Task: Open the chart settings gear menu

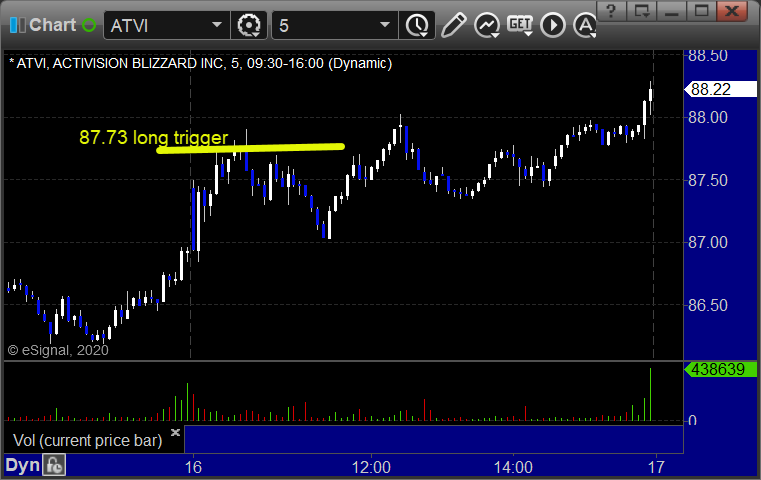Action: pyautogui.click(x=249, y=25)
